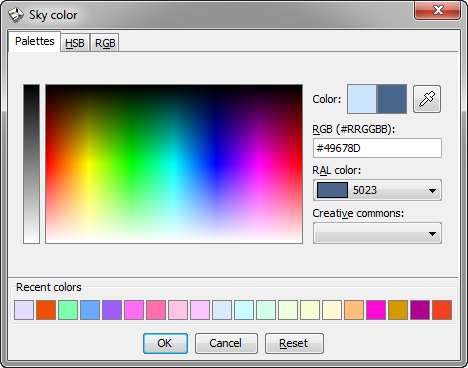Select the cornflower blue recent color swatch
Screen dimensions: 468x368
(x=90, y=310)
